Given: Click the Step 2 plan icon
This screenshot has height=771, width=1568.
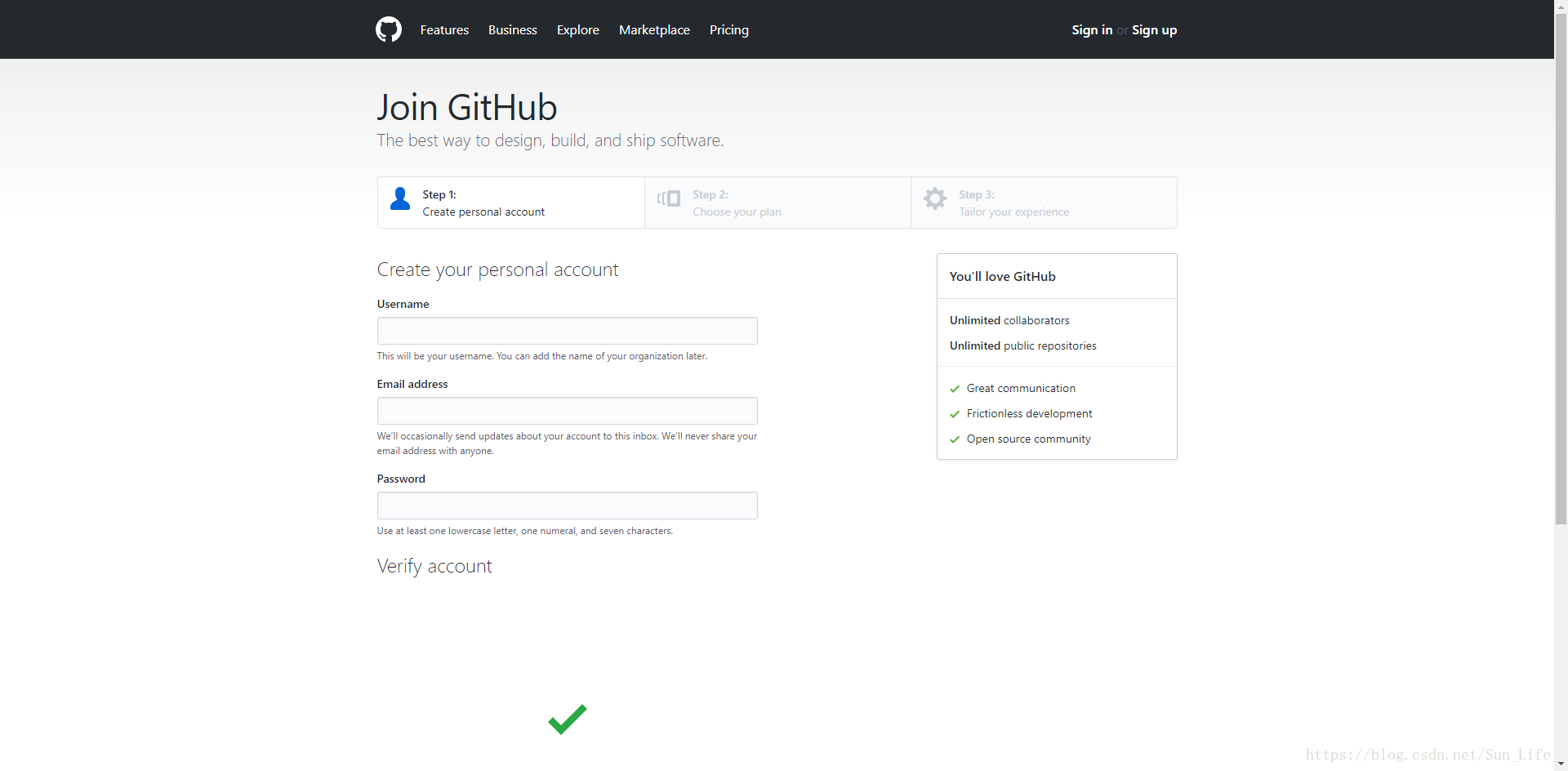Looking at the screenshot, I should click(669, 198).
